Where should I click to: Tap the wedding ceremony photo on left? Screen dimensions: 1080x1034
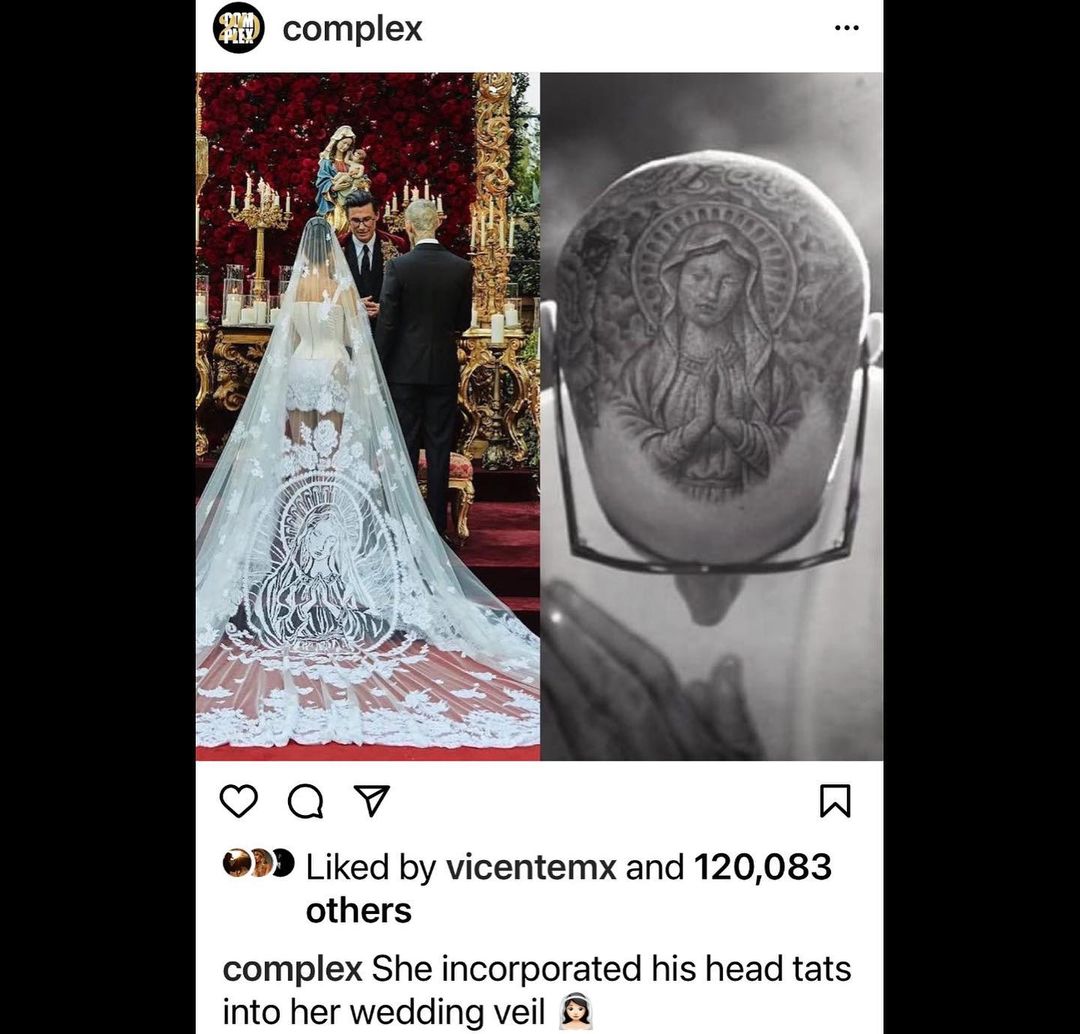click(x=368, y=417)
